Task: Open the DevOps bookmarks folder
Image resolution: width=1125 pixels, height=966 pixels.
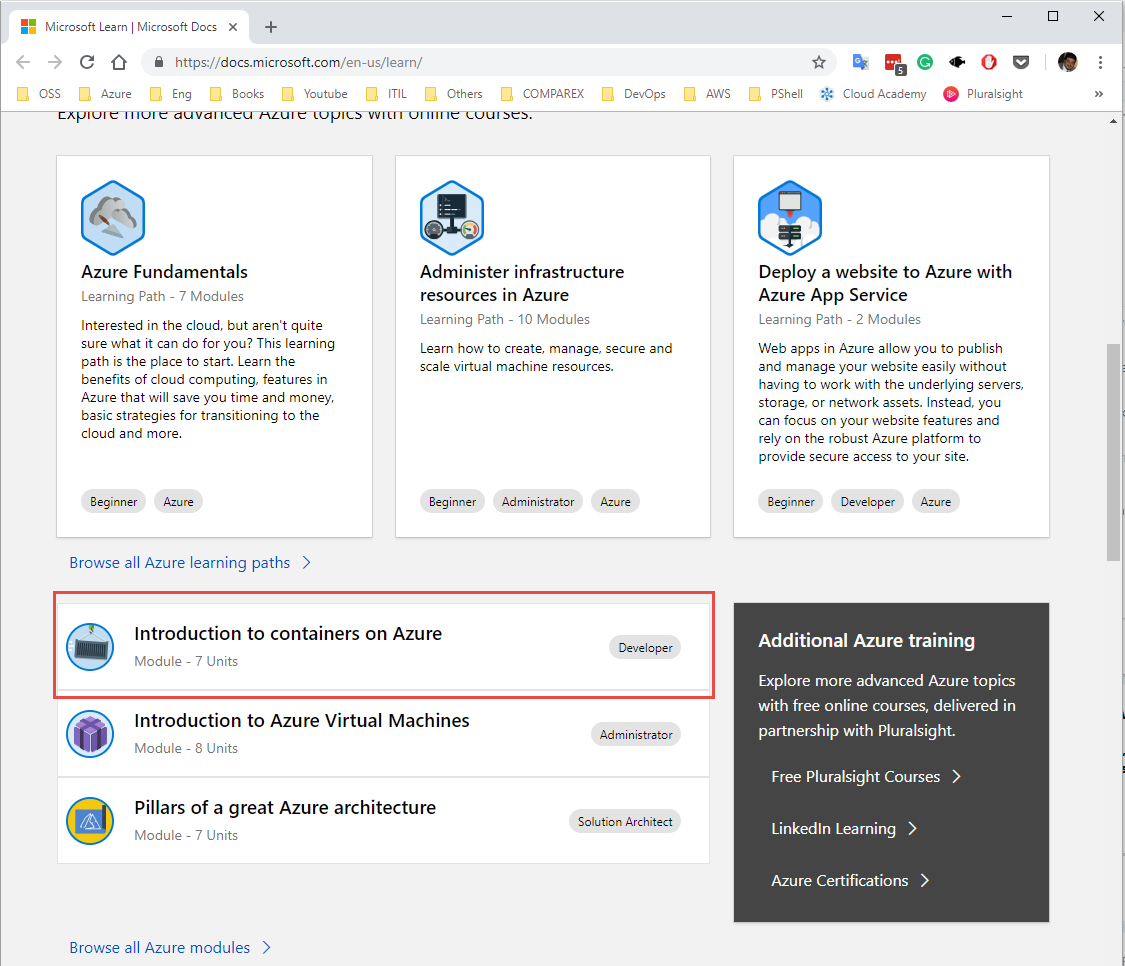Action: 634,94
